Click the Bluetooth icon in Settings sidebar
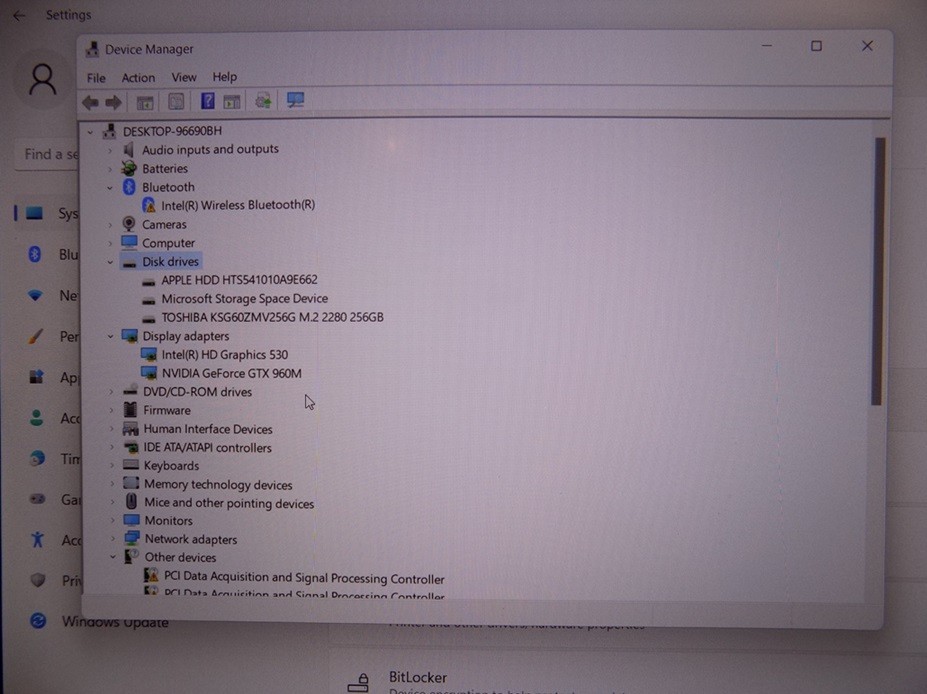 point(35,254)
